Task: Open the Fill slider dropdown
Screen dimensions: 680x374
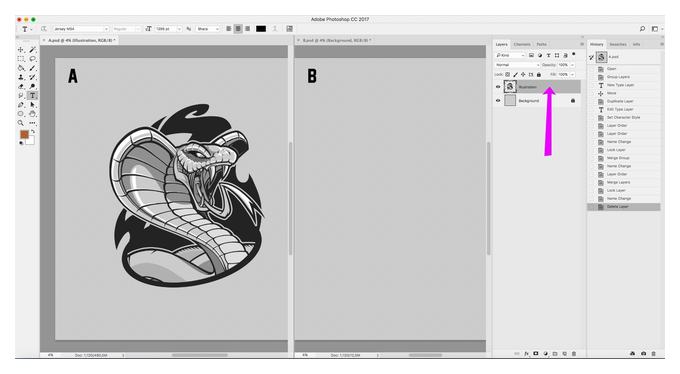Action: [572, 75]
